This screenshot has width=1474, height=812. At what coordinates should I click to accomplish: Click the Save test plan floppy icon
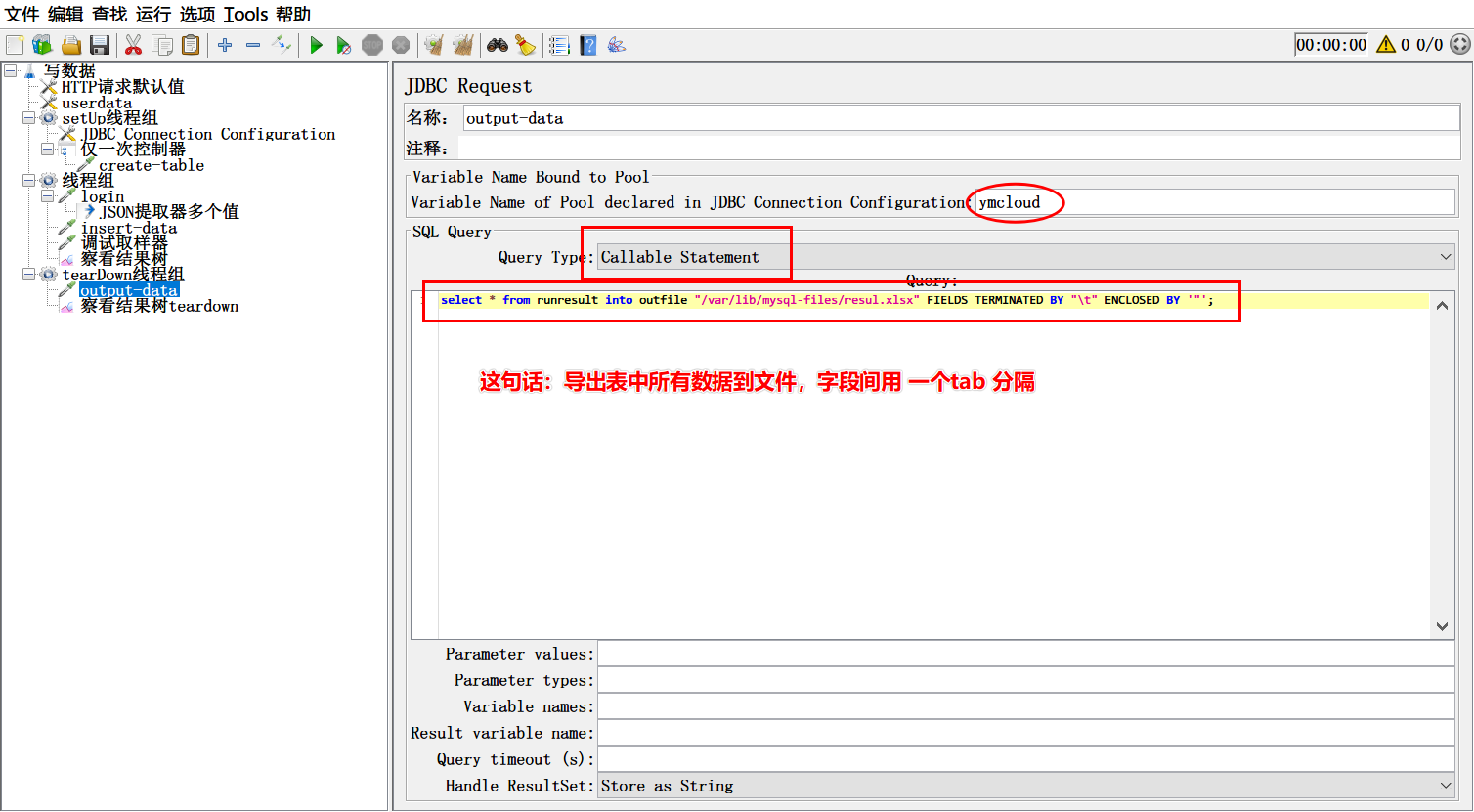point(100,45)
